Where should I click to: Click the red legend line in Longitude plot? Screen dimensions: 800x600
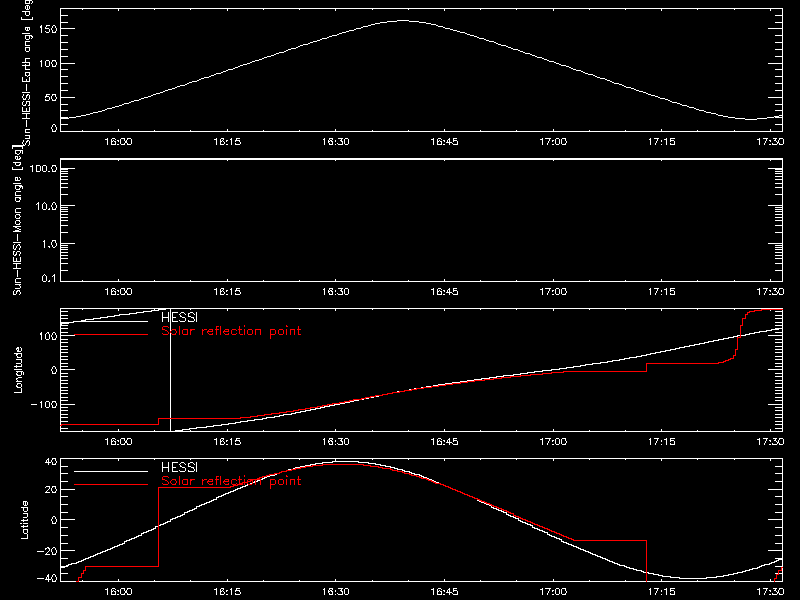point(111,335)
